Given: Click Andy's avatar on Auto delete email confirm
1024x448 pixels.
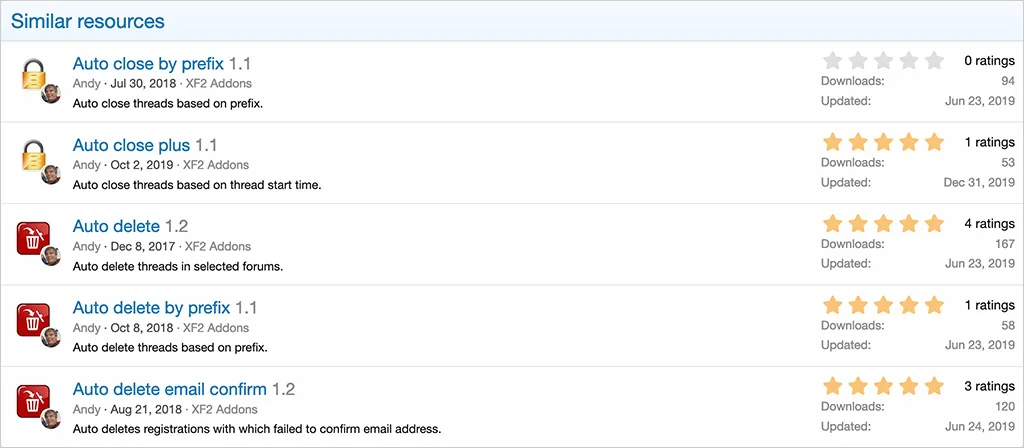Looking at the screenshot, I should tap(51, 420).
